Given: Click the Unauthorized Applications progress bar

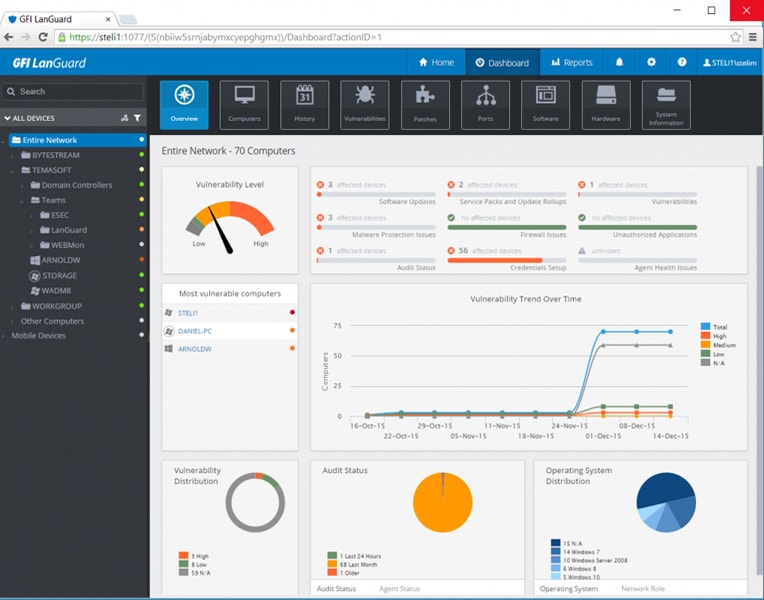Looking at the screenshot, I should (637, 227).
